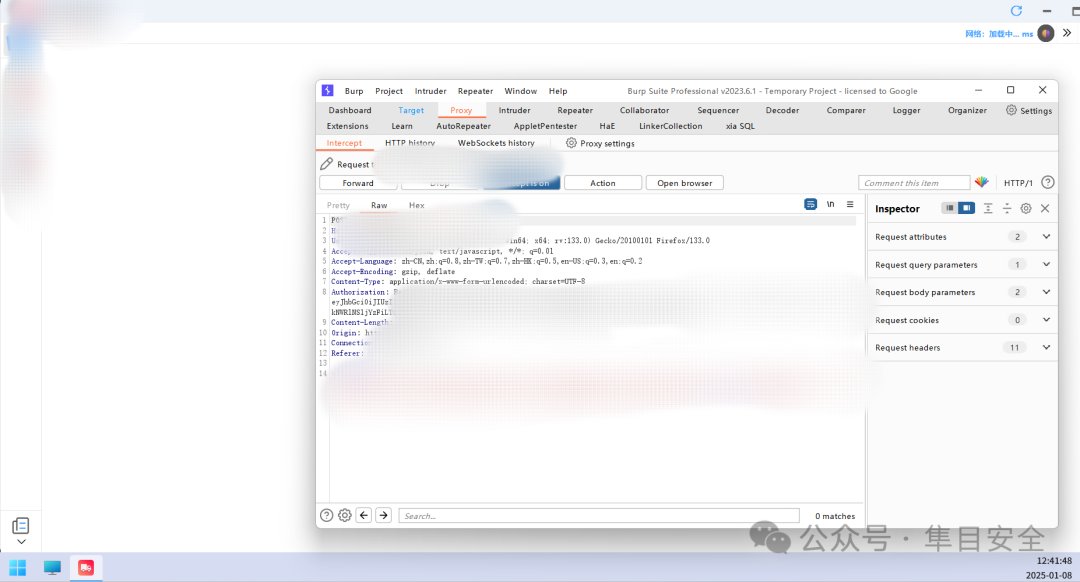The height and width of the screenshot is (582, 1080).
Task: Open search settings gear at bottom
Action: click(x=345, y=515)
